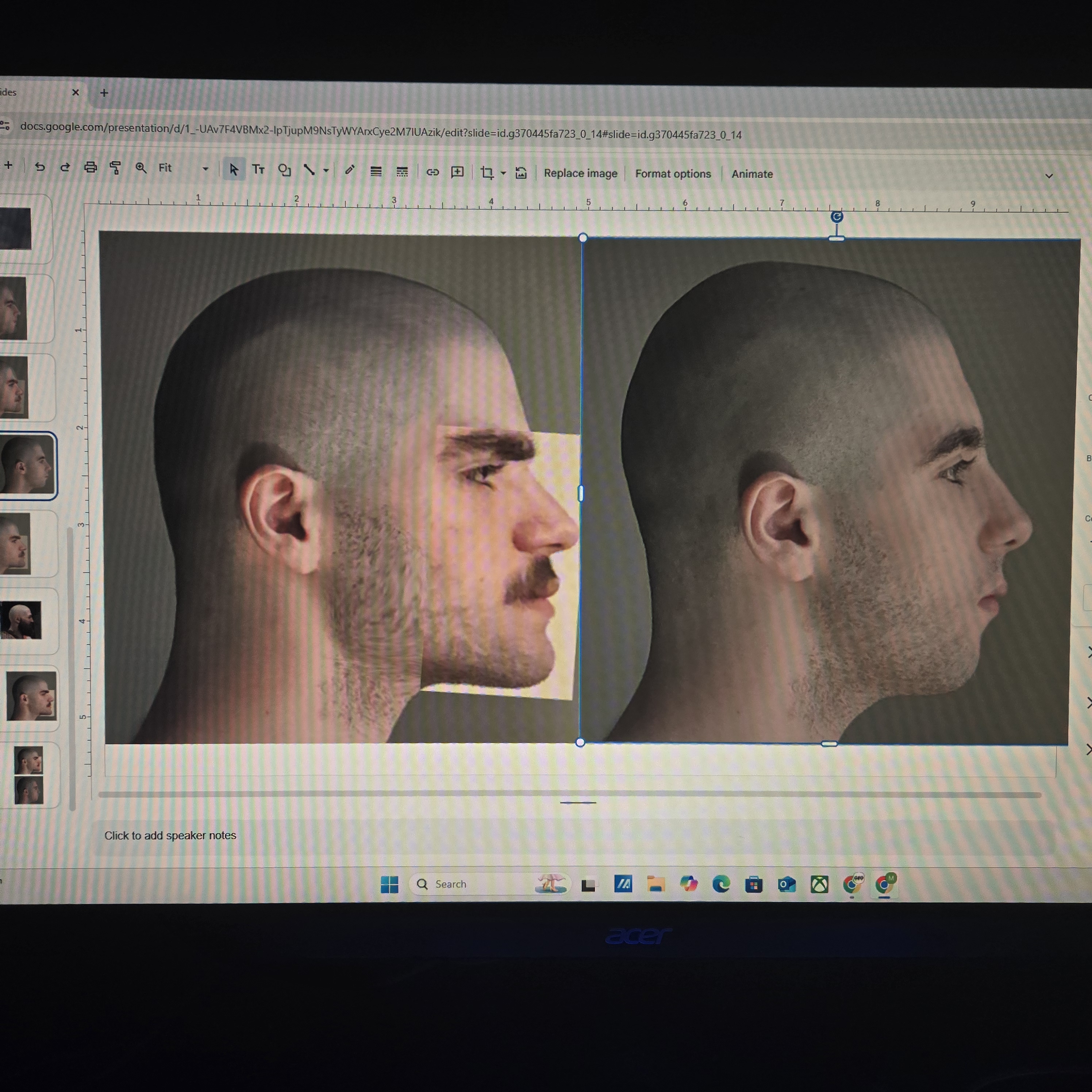
Task: Open the Windows Start menu
Action: click(x=389, y=884)
